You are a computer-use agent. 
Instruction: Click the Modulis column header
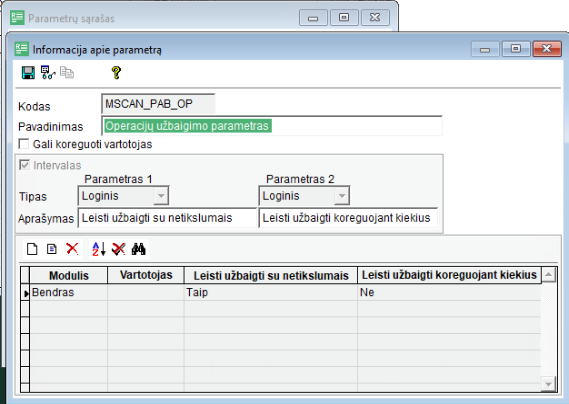pos(69,276)
